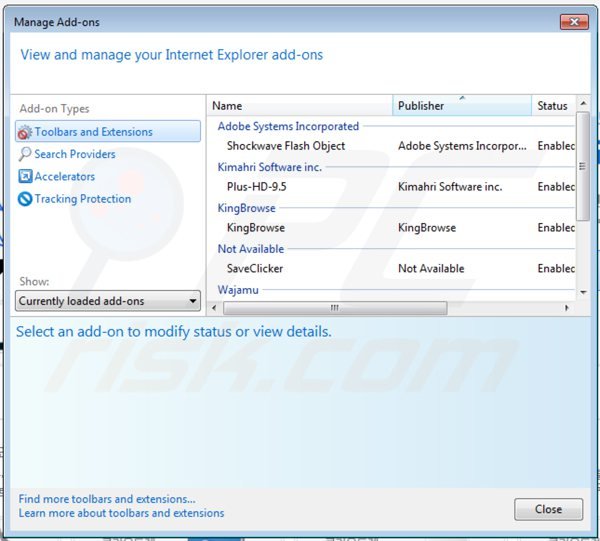Sort list by Name column header
The width and height of the screenshot is (600, 541).
pos(300,106)
